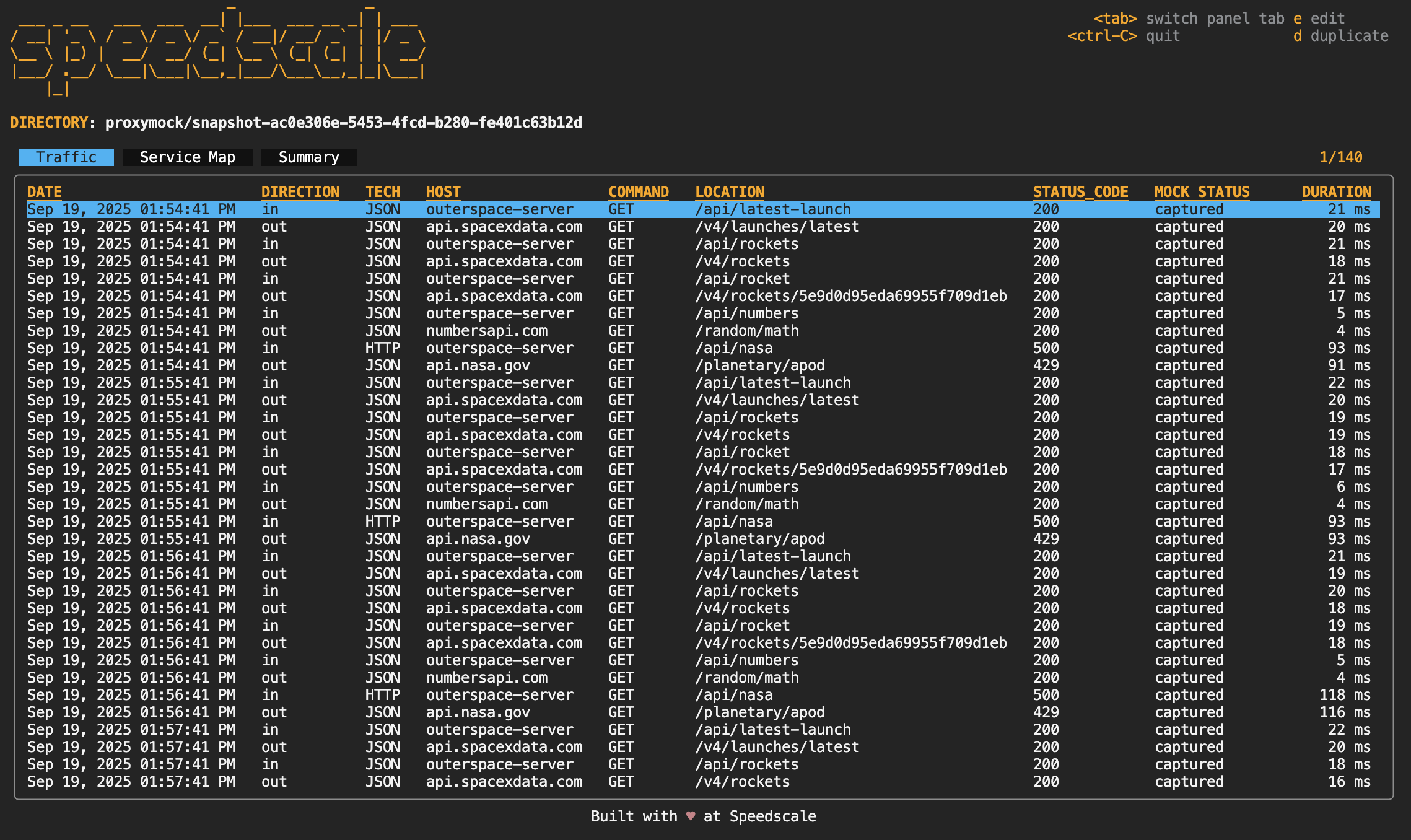Select the /planetary/apod row with 91 ms

coord(759,365)
